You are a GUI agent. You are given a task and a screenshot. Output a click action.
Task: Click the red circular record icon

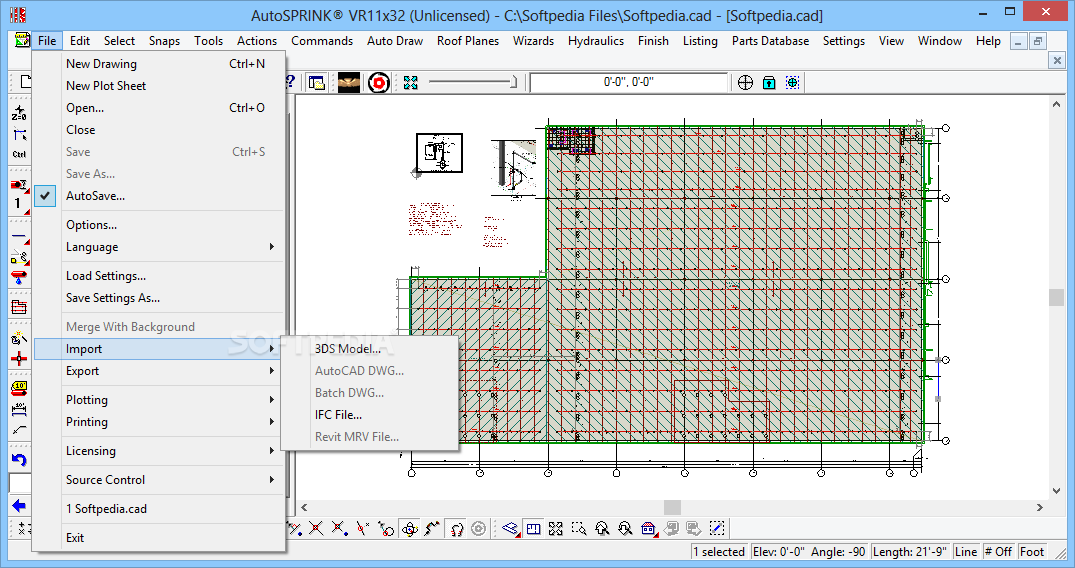coord(378,83)
